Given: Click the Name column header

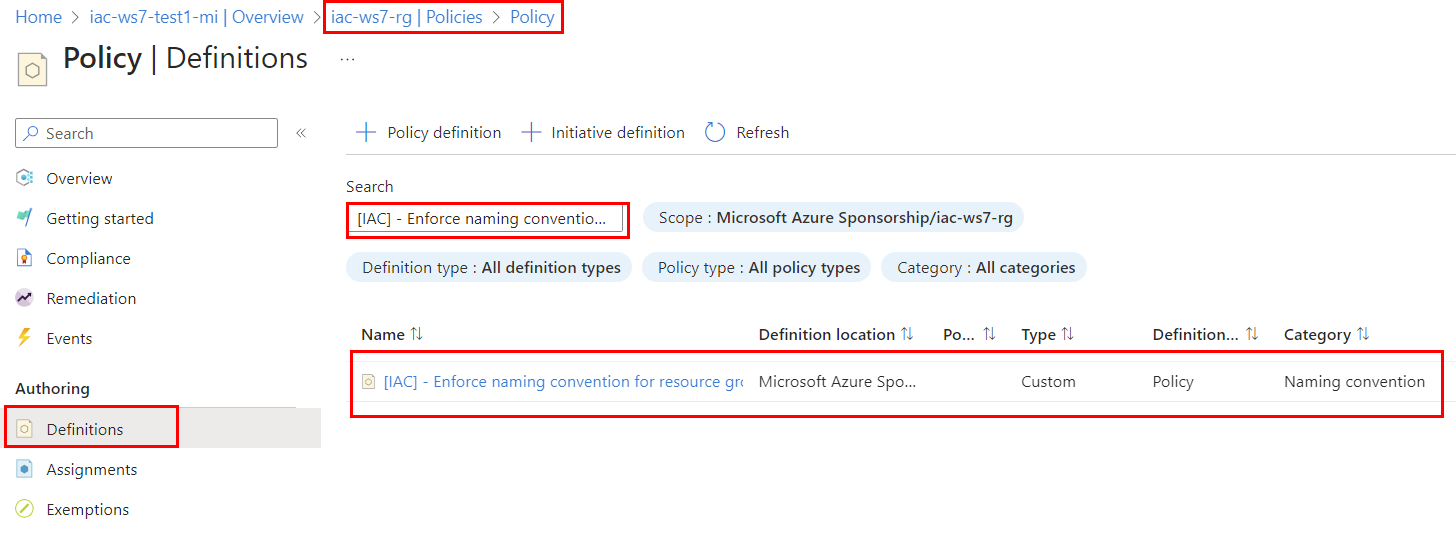Looking at the screenshot, I should [383, 334].
